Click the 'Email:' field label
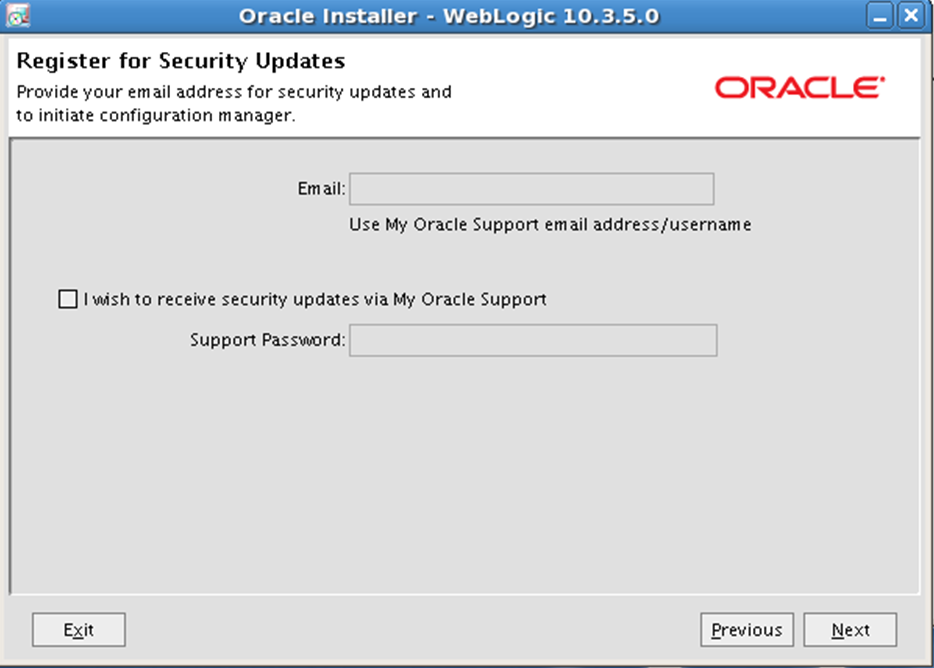This screenshot has width=934, height=668. point(321,189)
